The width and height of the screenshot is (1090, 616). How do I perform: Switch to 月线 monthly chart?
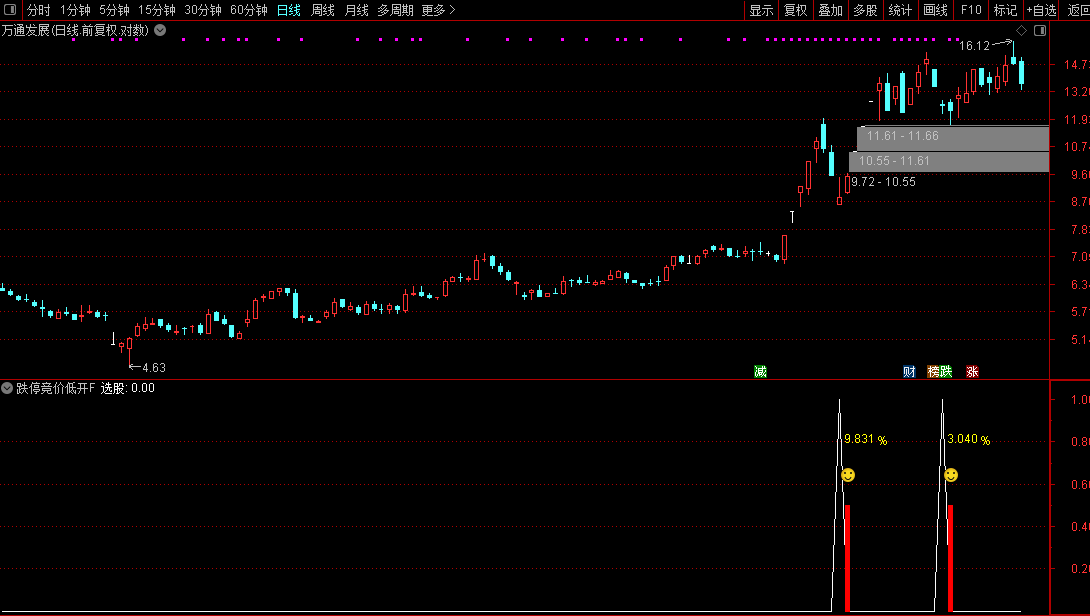(x=357, y=10)
